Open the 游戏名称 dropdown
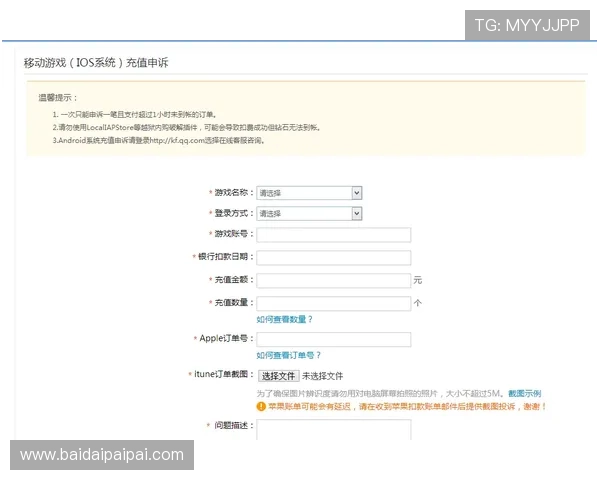Screen dimensions: 600x480 click(309, 193)
